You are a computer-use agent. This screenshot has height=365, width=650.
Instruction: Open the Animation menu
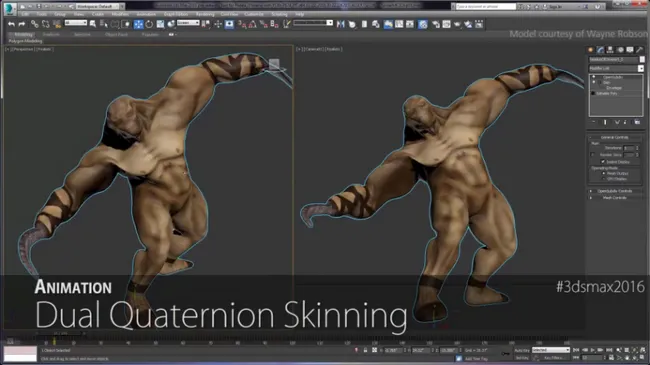(146, 14)
